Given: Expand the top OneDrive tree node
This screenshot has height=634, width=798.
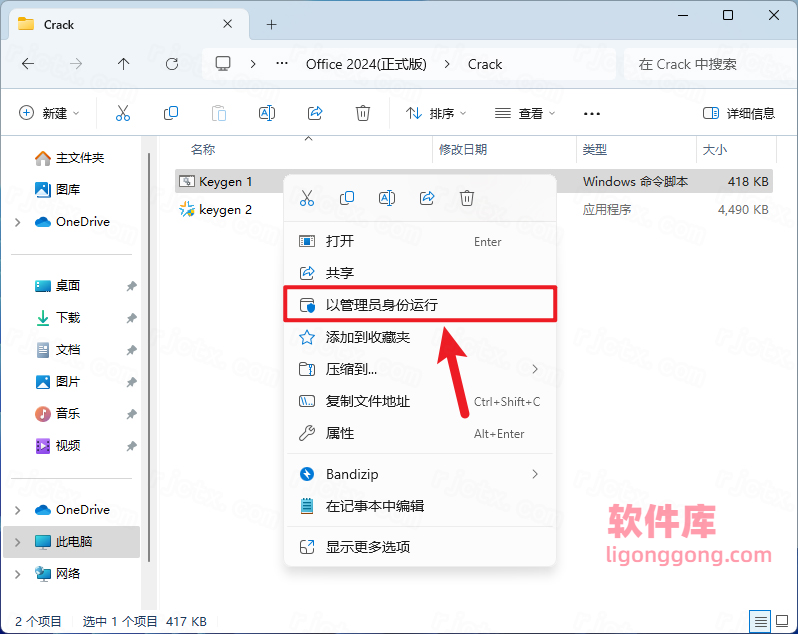Looking at the screenshot, I should click(x=18, y=222).
